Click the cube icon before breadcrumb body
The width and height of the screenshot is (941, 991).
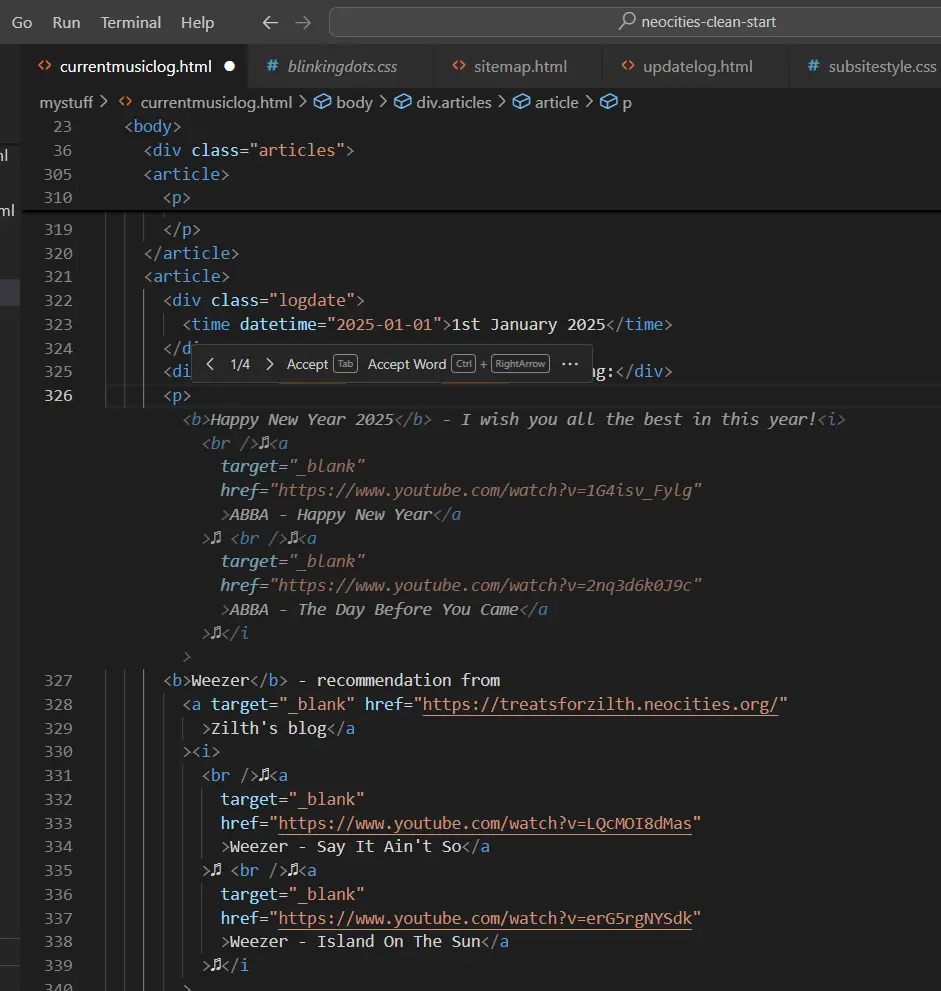(323, 102)
